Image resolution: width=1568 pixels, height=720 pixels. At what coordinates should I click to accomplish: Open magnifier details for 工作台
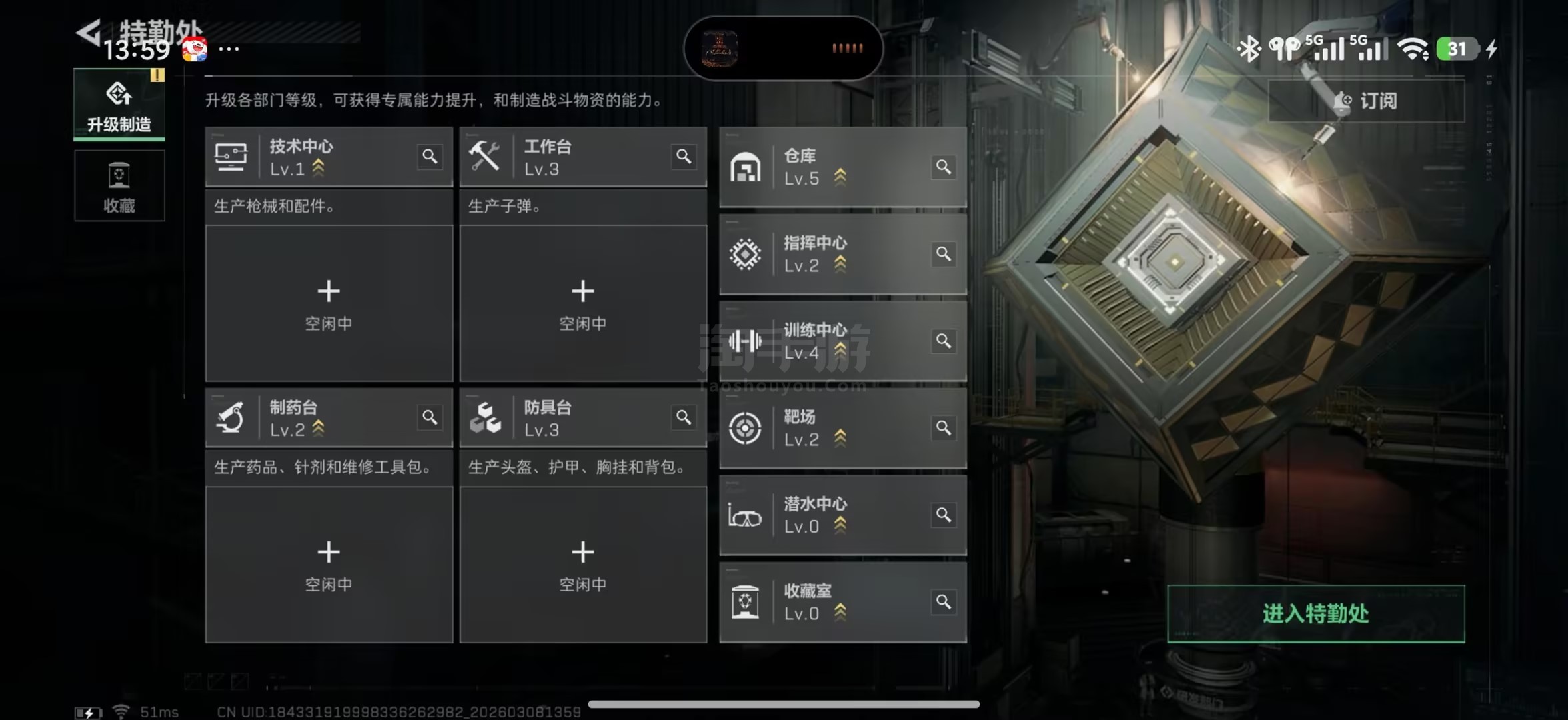point(684,157)
